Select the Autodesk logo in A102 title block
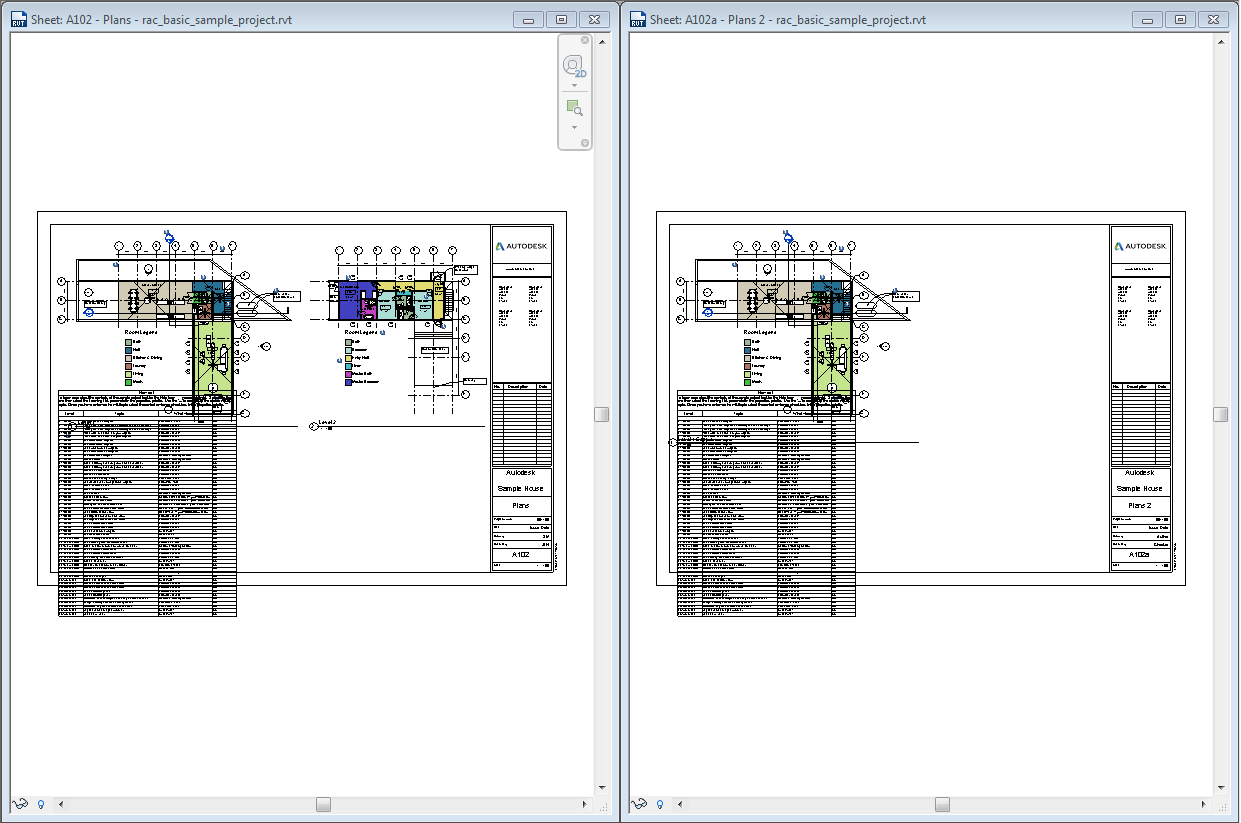1241x823 pixels. 521,246
